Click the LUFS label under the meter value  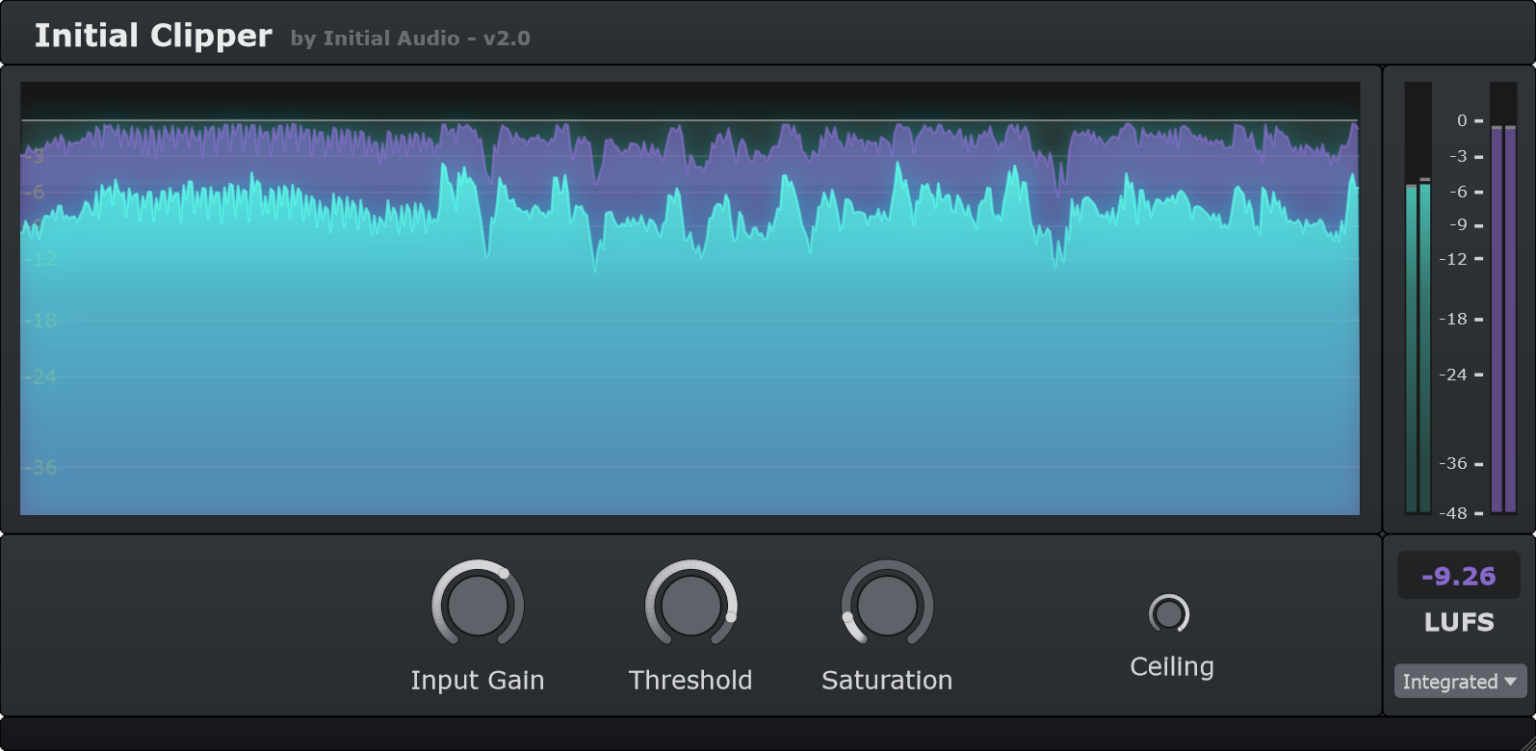(x=1459, y=622)
